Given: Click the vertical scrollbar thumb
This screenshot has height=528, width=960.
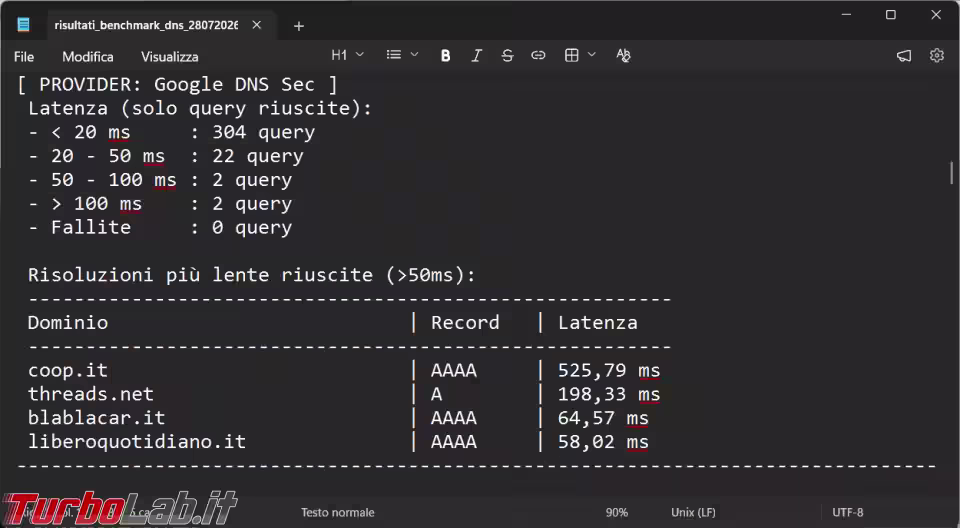Looking at the screenshot, I should 951,173.
